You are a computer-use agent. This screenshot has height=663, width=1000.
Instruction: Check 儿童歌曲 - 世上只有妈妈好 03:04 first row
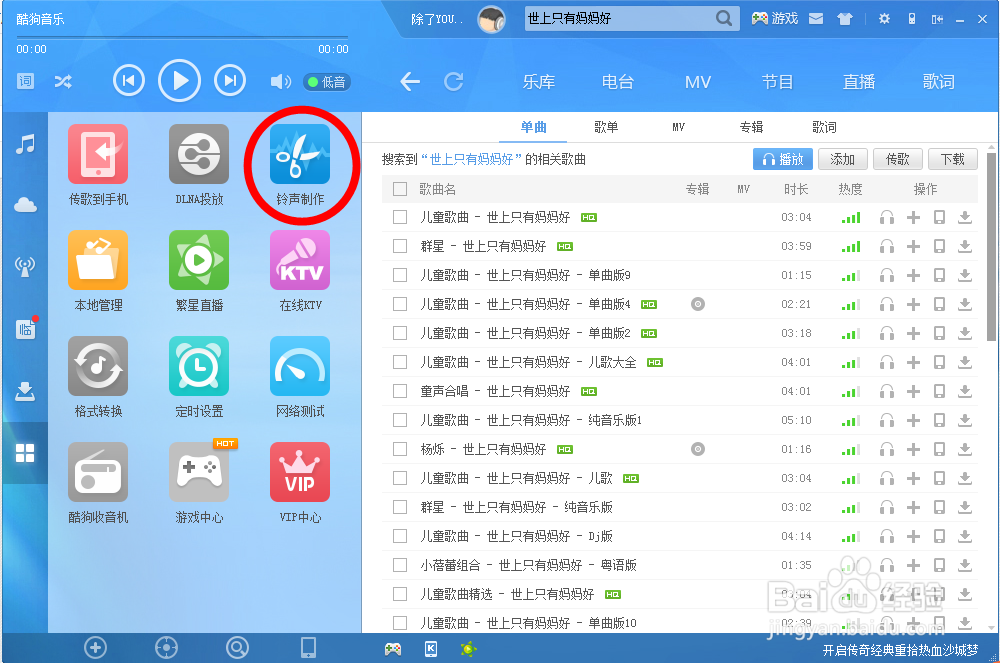coord(400,217)
